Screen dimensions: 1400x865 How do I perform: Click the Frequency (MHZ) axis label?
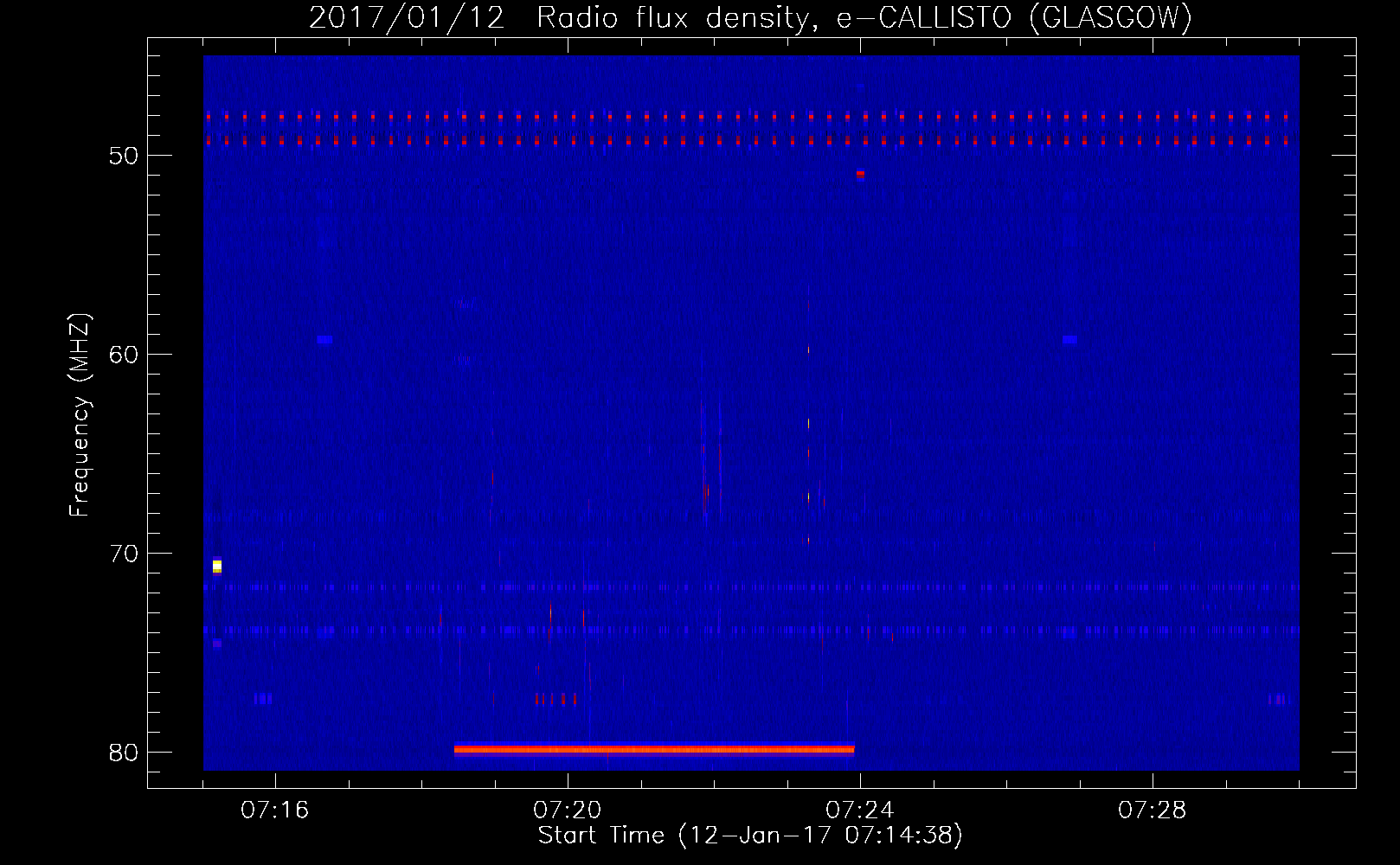click(80, 415)
